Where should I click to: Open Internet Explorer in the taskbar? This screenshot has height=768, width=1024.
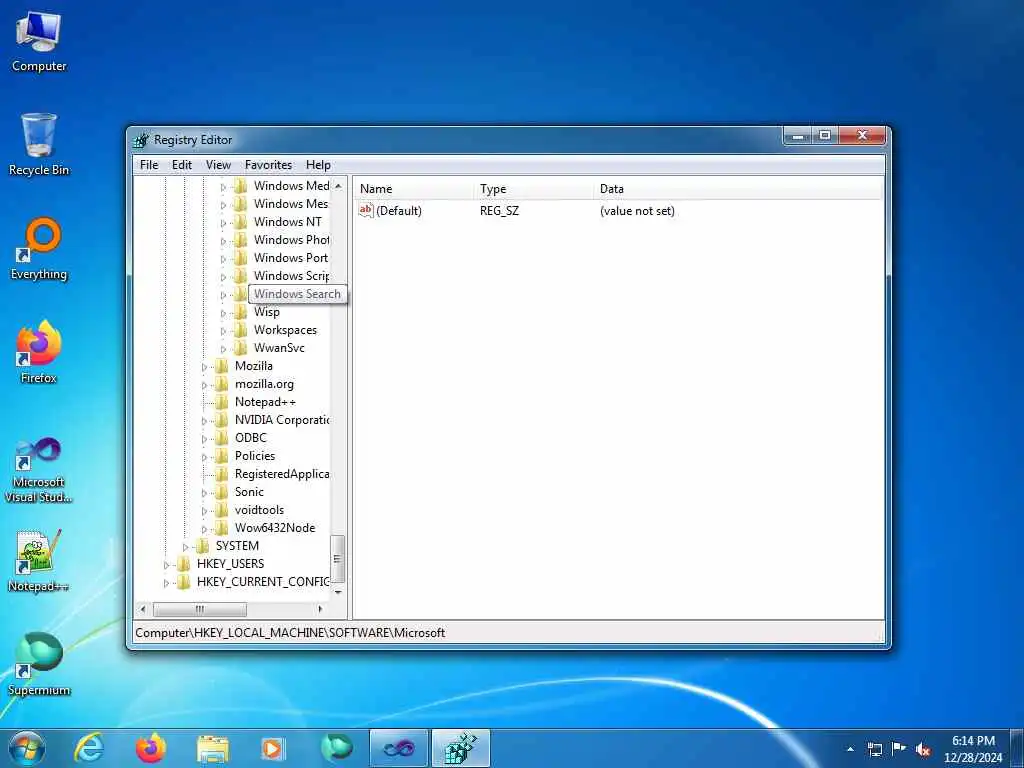[88, 748]
